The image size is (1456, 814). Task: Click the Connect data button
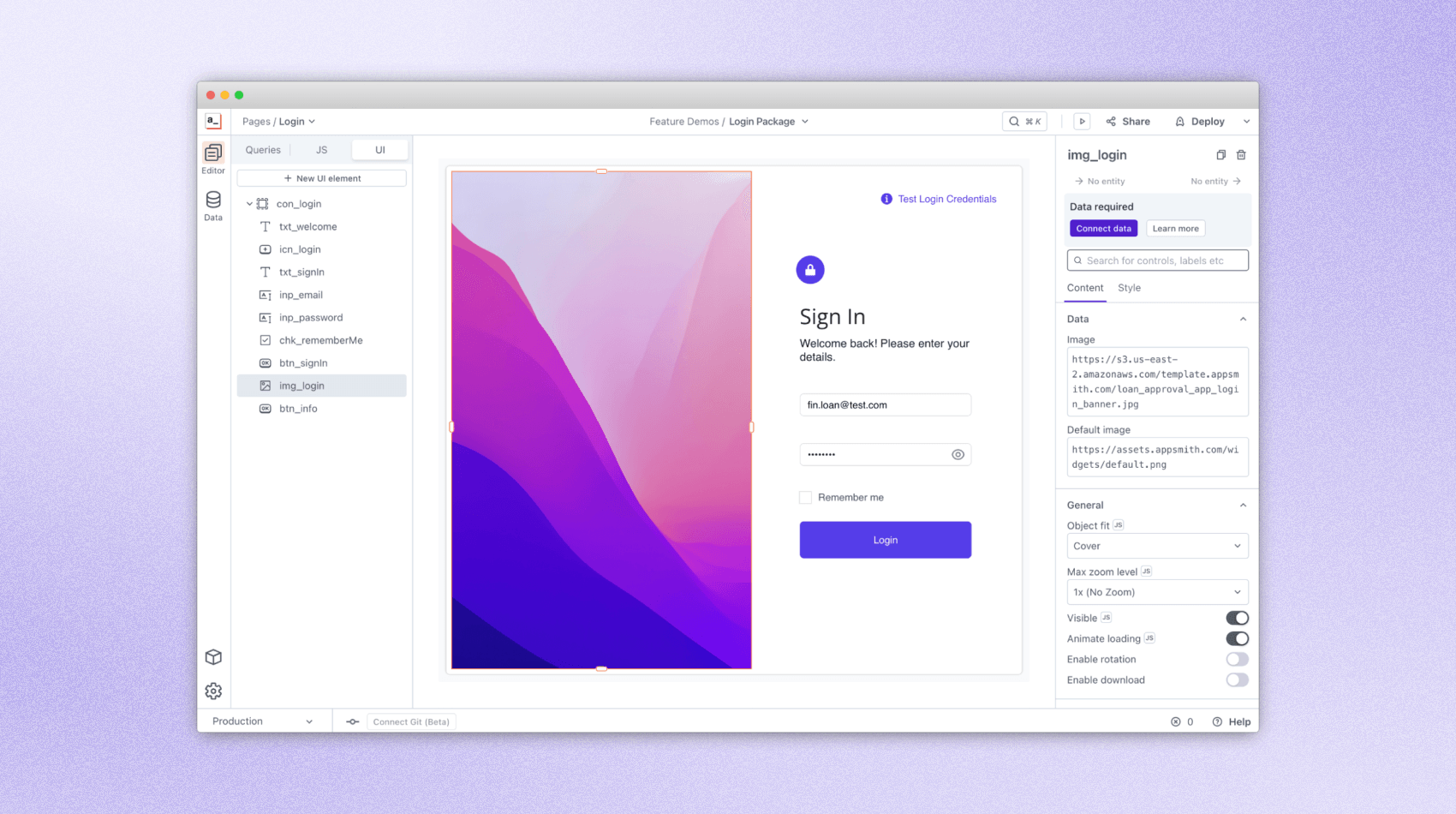point(1103,228)
